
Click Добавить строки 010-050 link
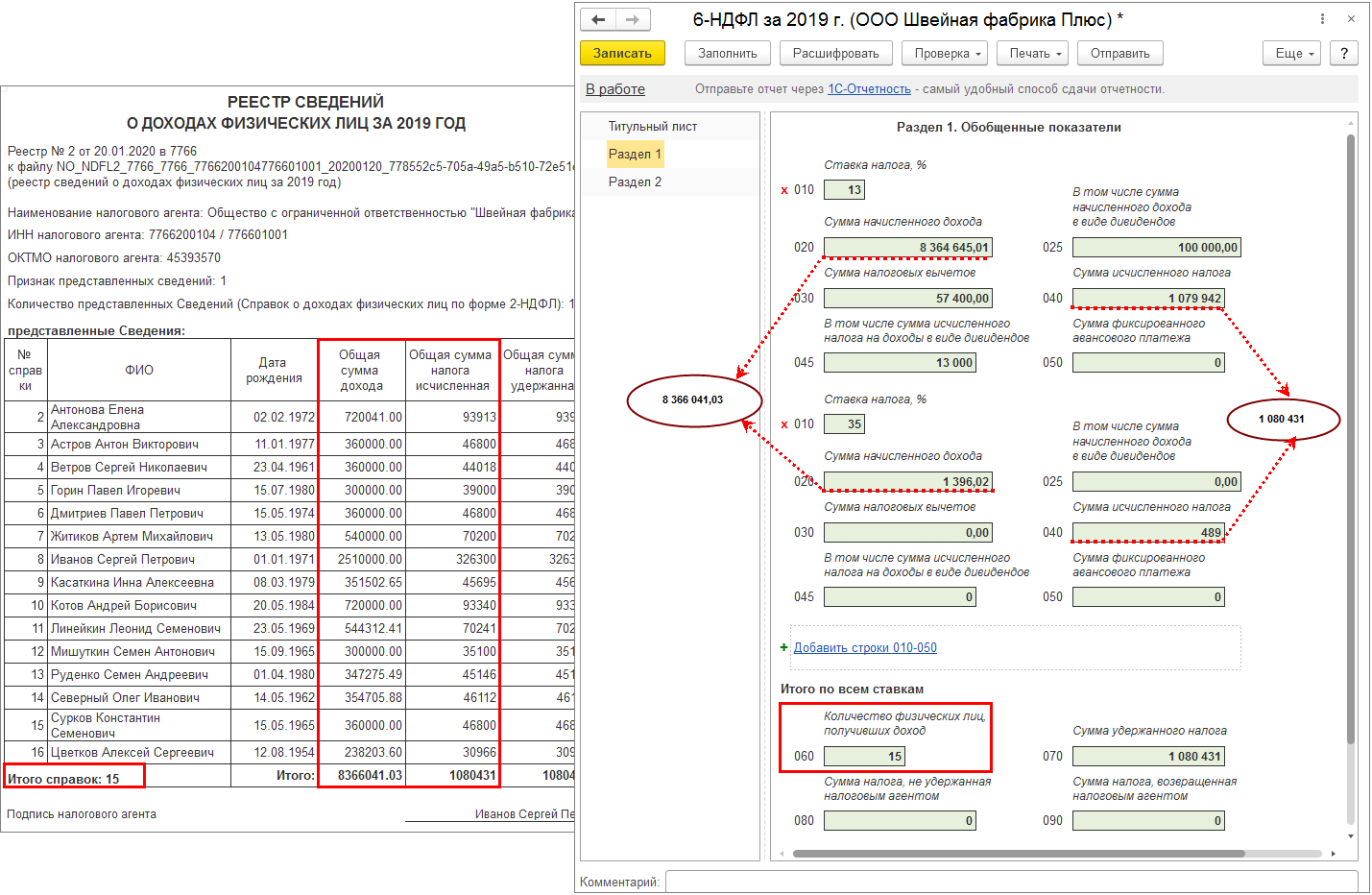click(x=865, y=648)
